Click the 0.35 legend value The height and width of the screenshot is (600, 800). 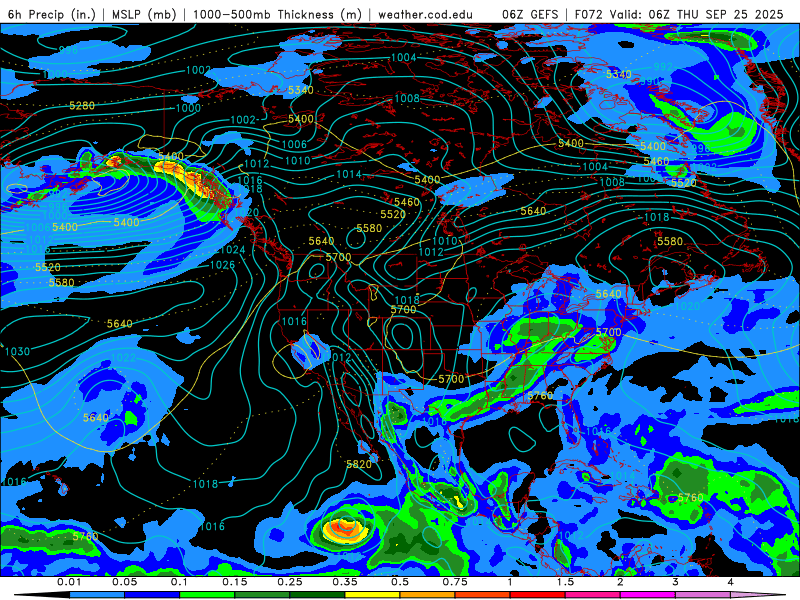[x=345, y=582]
